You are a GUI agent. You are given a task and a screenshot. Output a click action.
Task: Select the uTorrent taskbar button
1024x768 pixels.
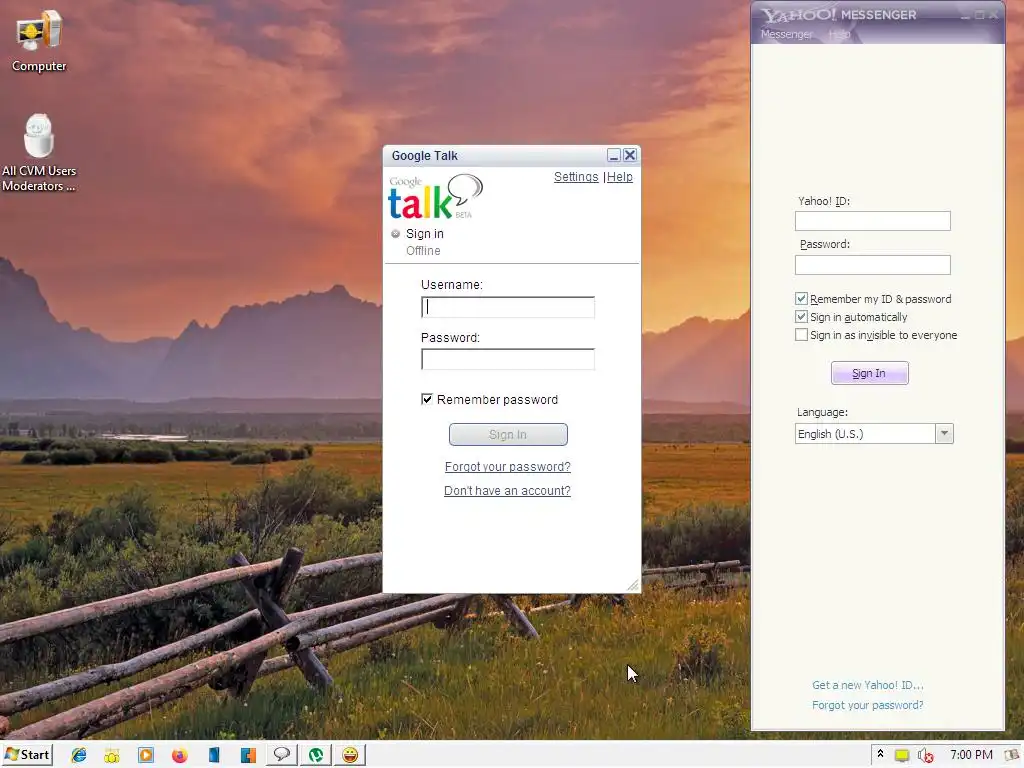pyautogui.click(x=316, y=755)
